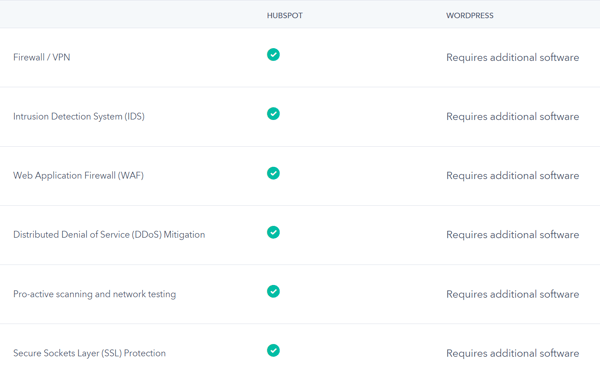This screenshot has width=600, height=379.
Task: Click the 'Firewall / VPN' row label
Action: click(42, 57)
